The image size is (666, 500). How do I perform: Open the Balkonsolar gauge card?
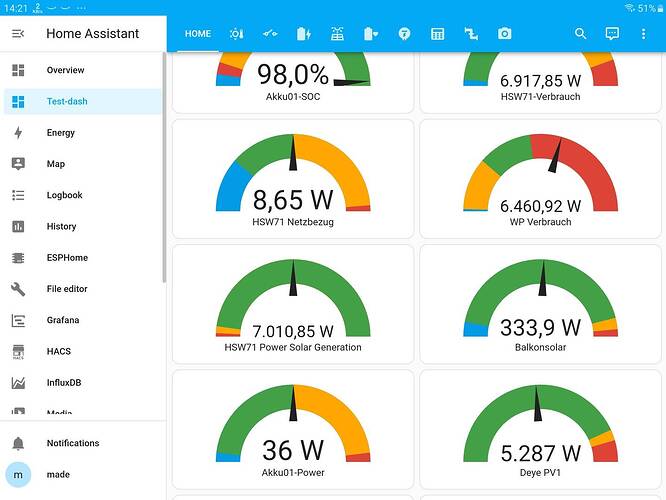pos(540,304)
